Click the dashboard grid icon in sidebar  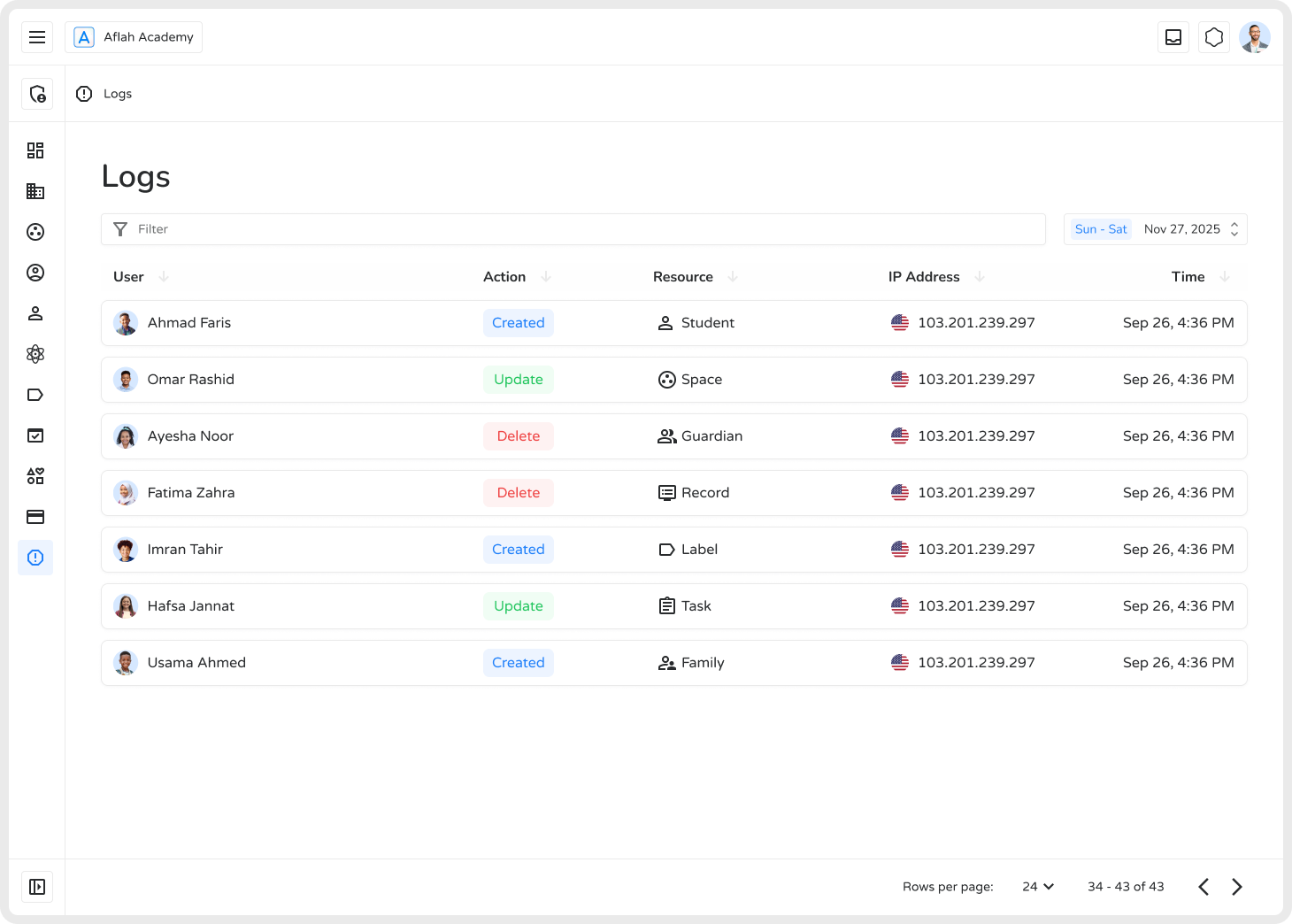pyautogui.click(x=35, y=150)
